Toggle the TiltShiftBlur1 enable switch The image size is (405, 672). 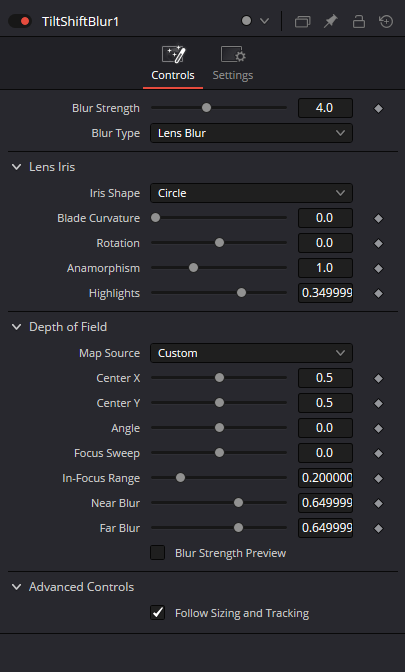[x=20, y=21]
